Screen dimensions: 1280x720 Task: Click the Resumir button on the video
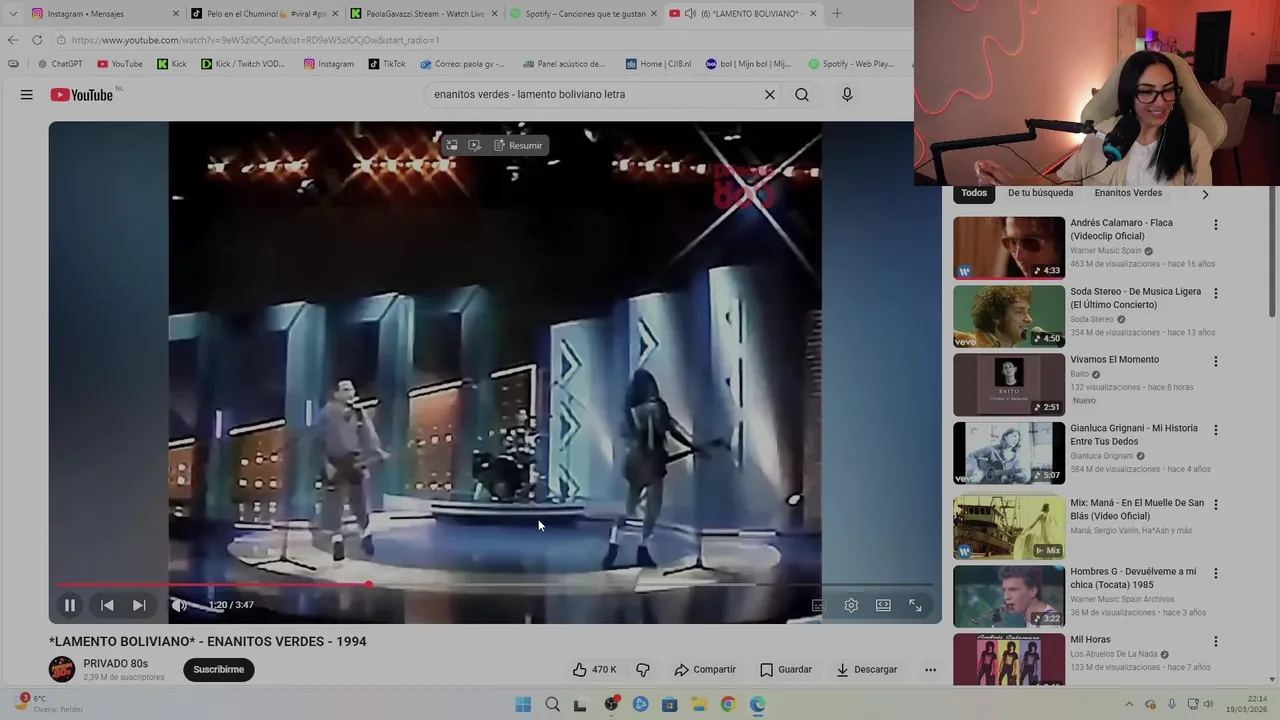(518, 145)
